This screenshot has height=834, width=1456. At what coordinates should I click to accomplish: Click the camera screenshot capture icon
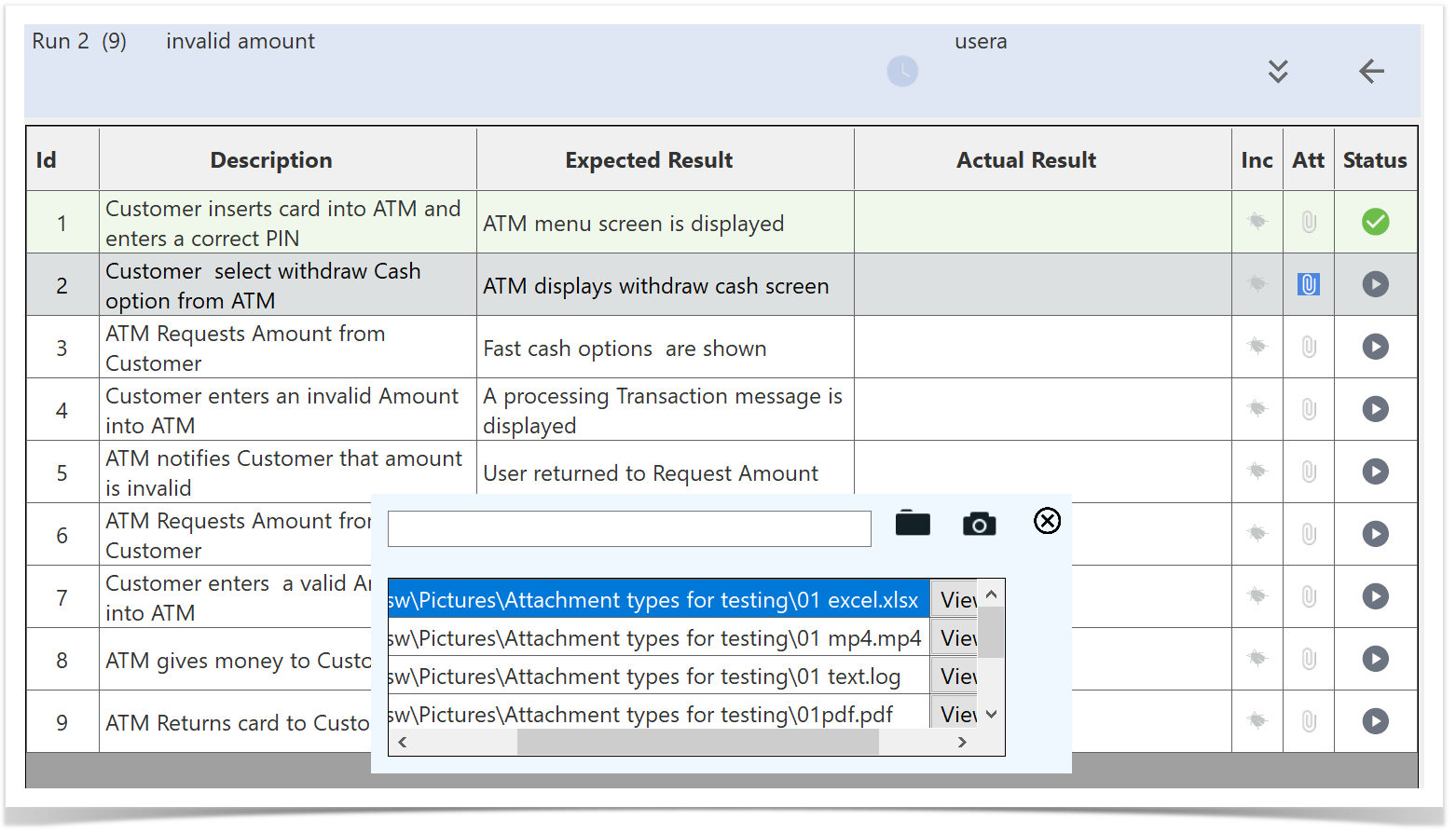coord(979,524)
